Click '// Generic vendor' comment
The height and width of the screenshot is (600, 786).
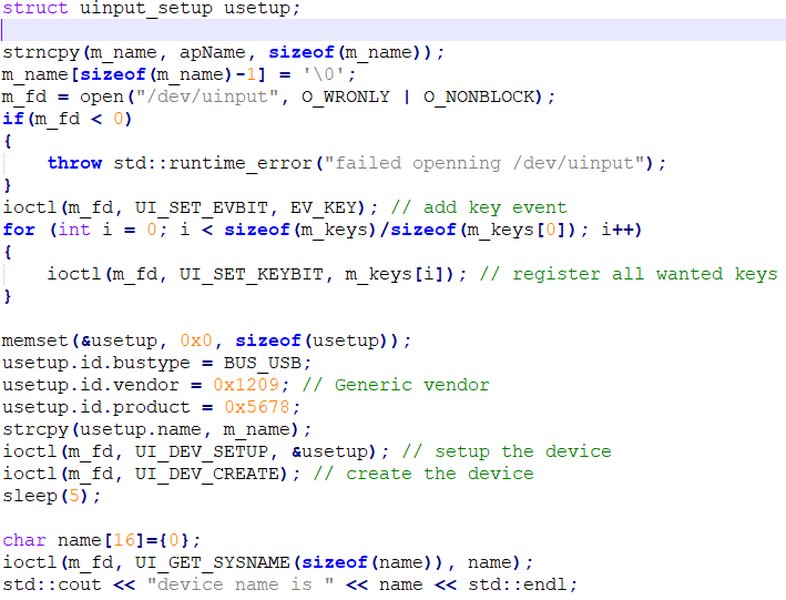point(396,385)
